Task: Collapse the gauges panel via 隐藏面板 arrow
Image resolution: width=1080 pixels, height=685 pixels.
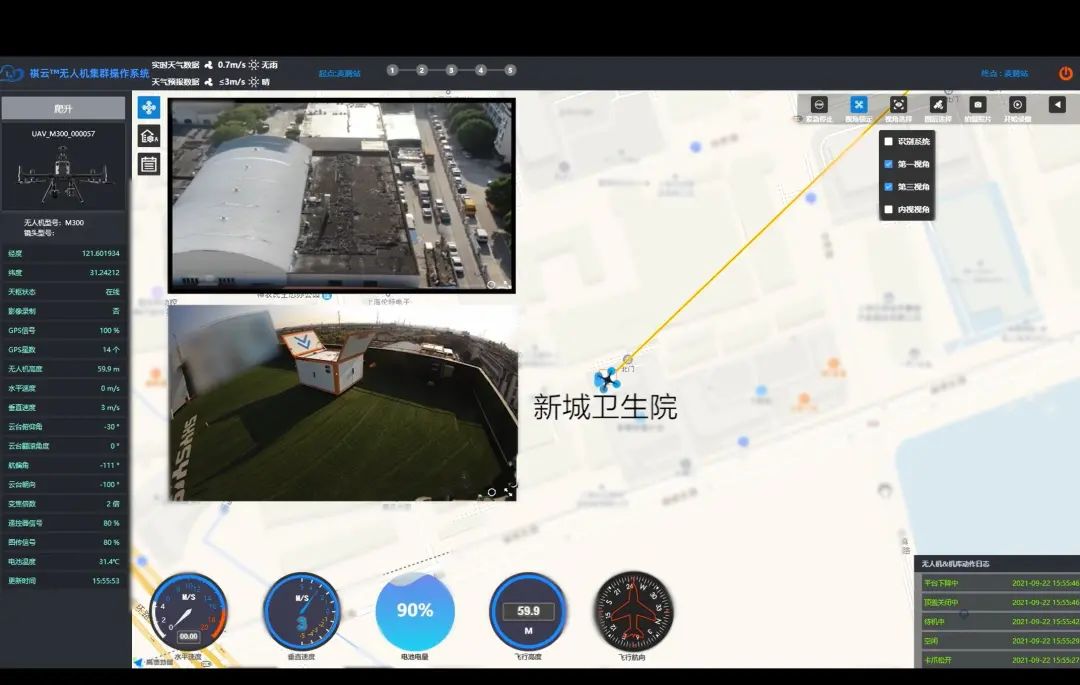Action: pyautogui.click(x=139, y=662)
